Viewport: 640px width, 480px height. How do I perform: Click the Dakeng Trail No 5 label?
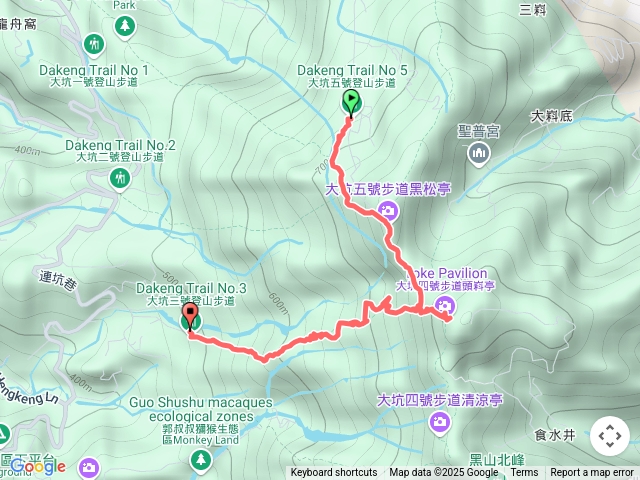pos(352,70)
